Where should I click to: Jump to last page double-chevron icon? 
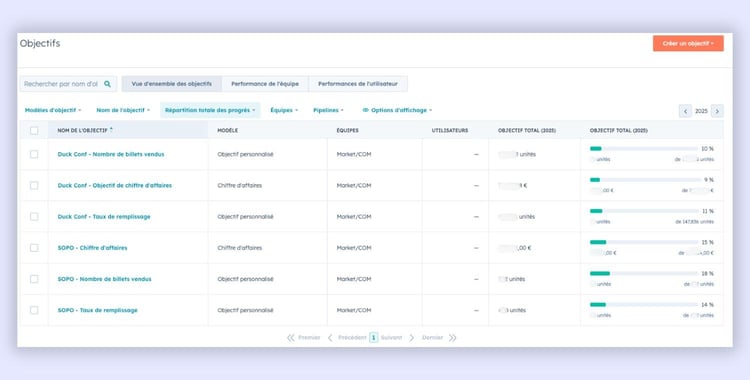click(x=452, y=338)
